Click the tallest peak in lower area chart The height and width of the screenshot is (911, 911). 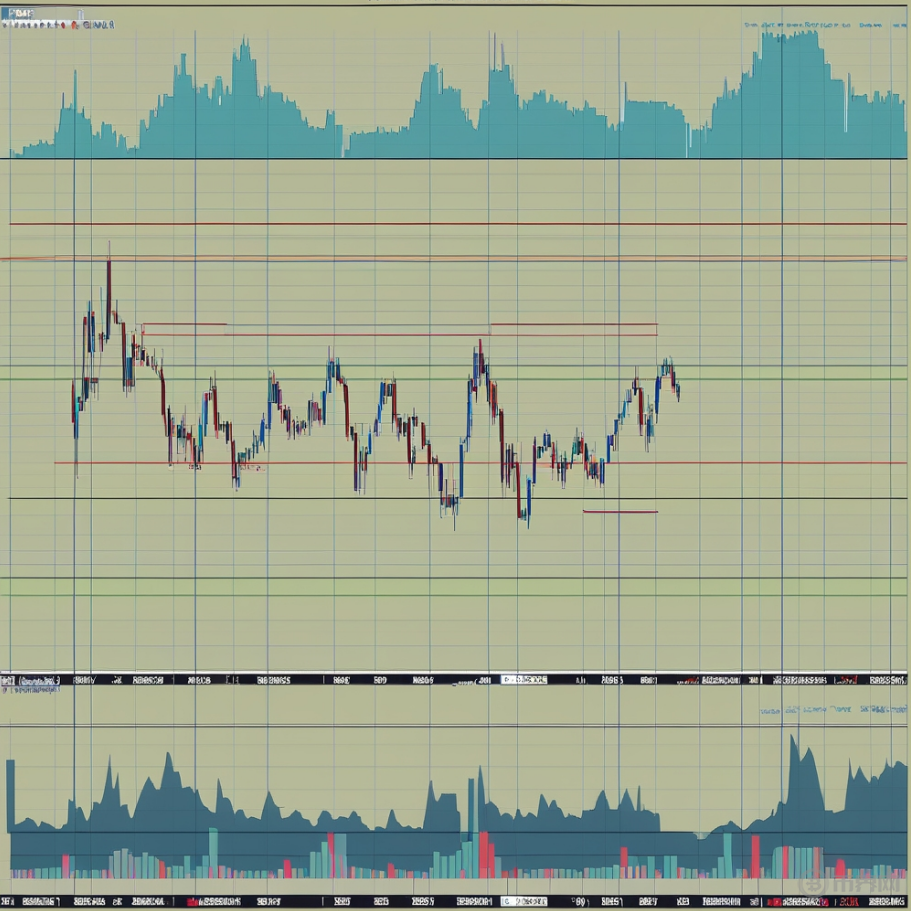[795, 740]
